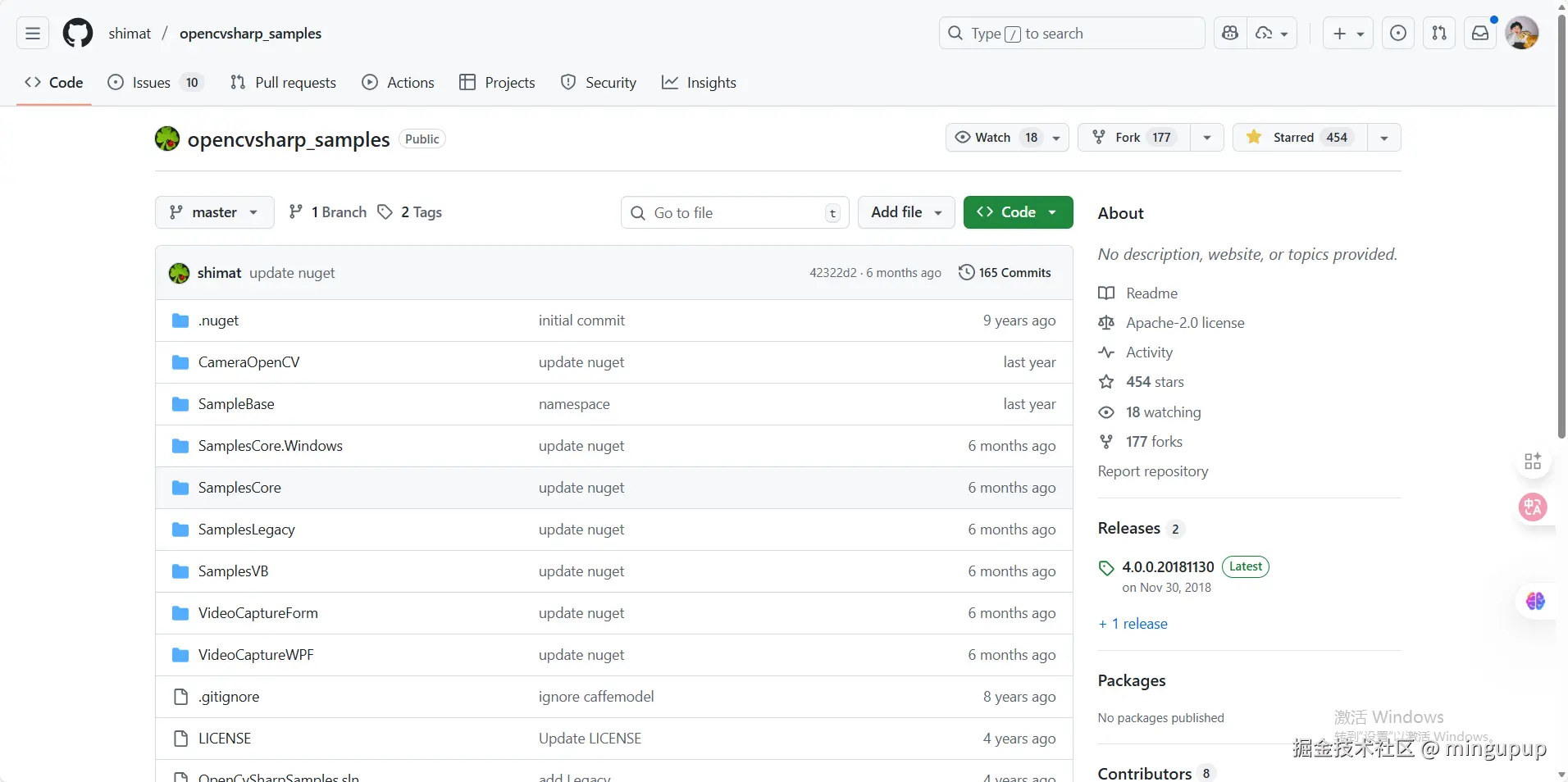
Task: Open the issues circle icon in header
Action: click(1398, 34)
